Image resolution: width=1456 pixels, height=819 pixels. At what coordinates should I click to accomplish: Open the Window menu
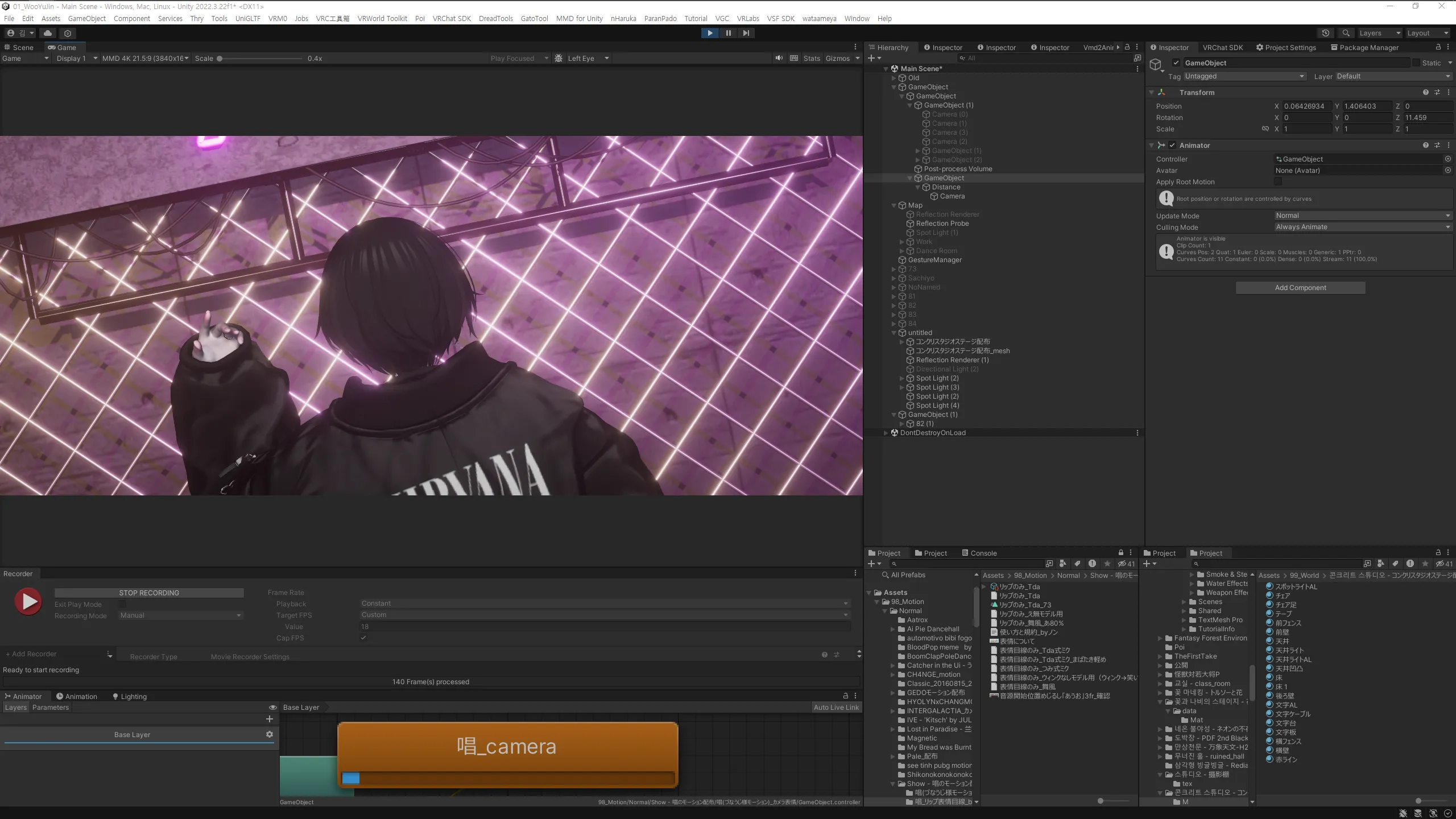[857, 18]
